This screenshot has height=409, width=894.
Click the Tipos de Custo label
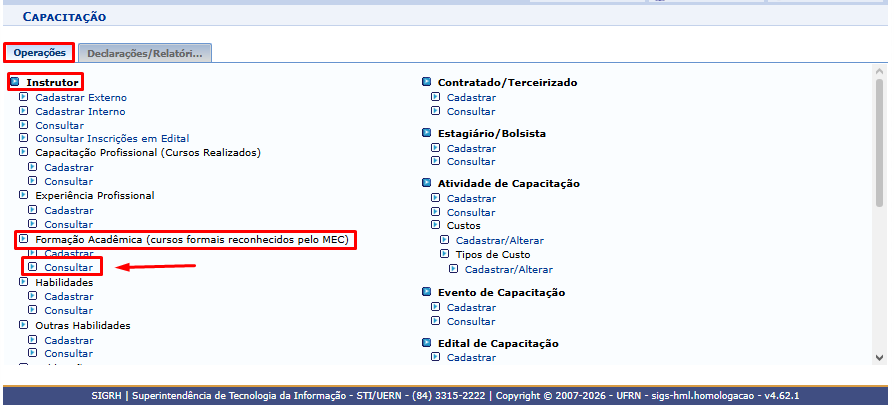pyautogui.click(x=493, y=254)
